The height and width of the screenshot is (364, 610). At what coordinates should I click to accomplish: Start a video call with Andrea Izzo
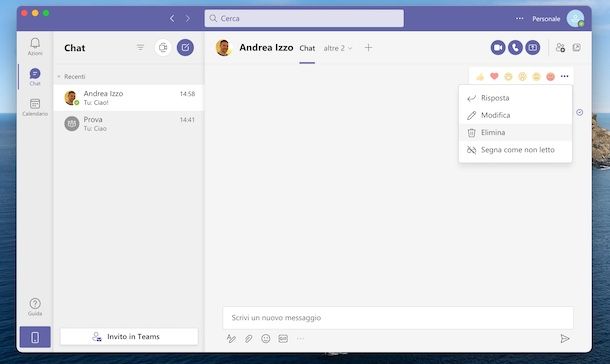498,48
